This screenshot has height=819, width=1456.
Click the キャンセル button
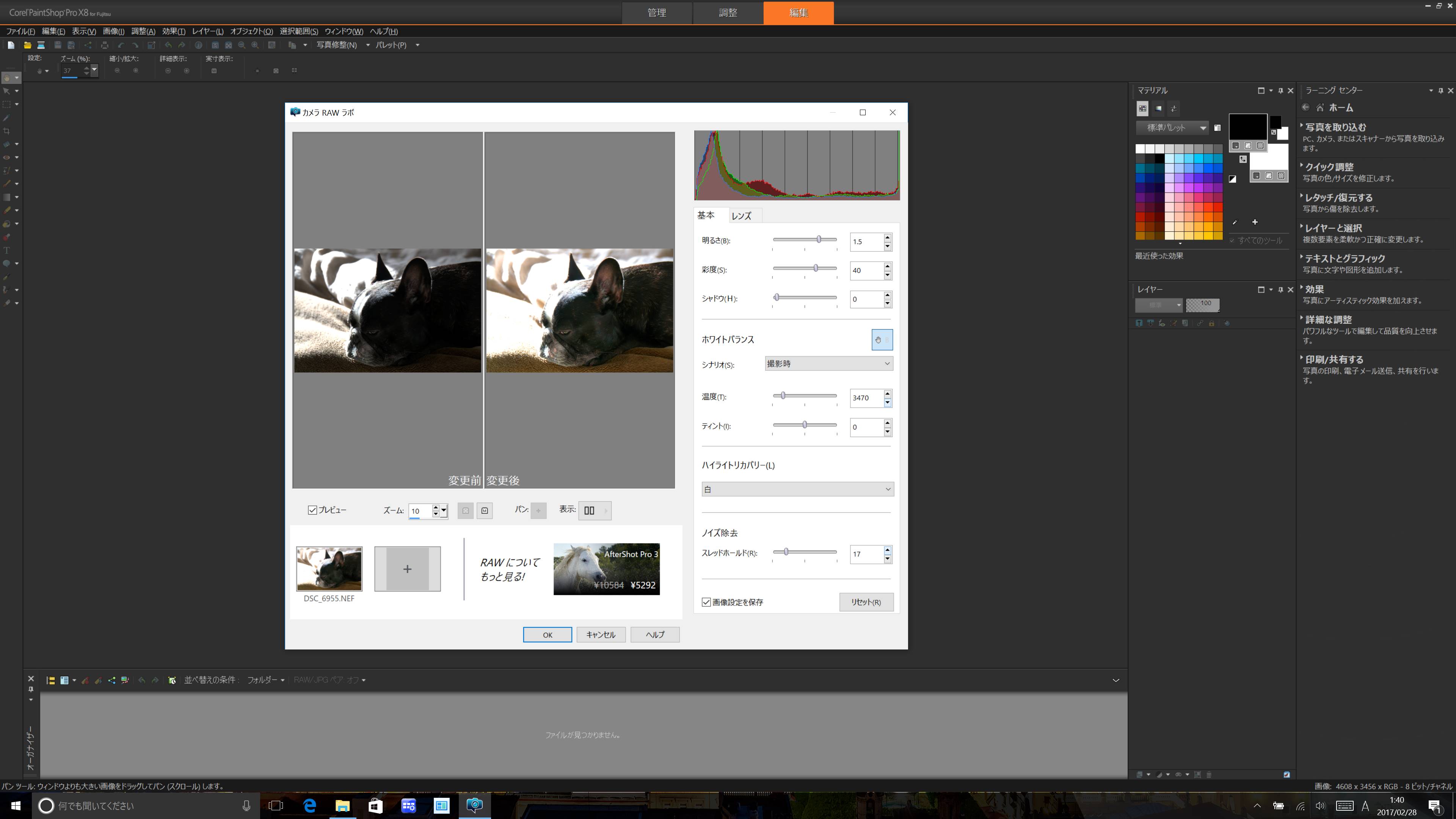pyautogui.click(x=600, y=635)
